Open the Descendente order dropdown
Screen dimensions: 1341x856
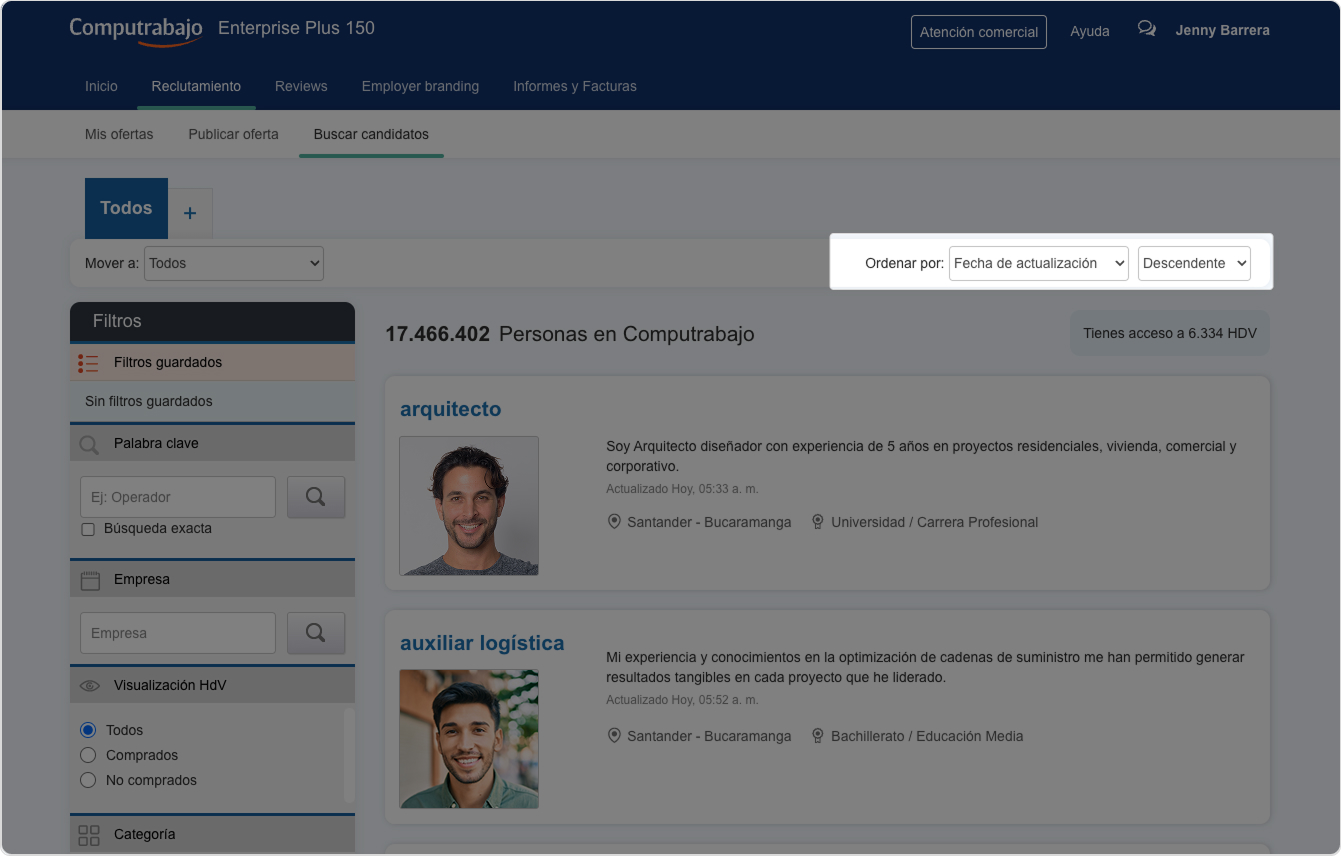[1194, 263]
